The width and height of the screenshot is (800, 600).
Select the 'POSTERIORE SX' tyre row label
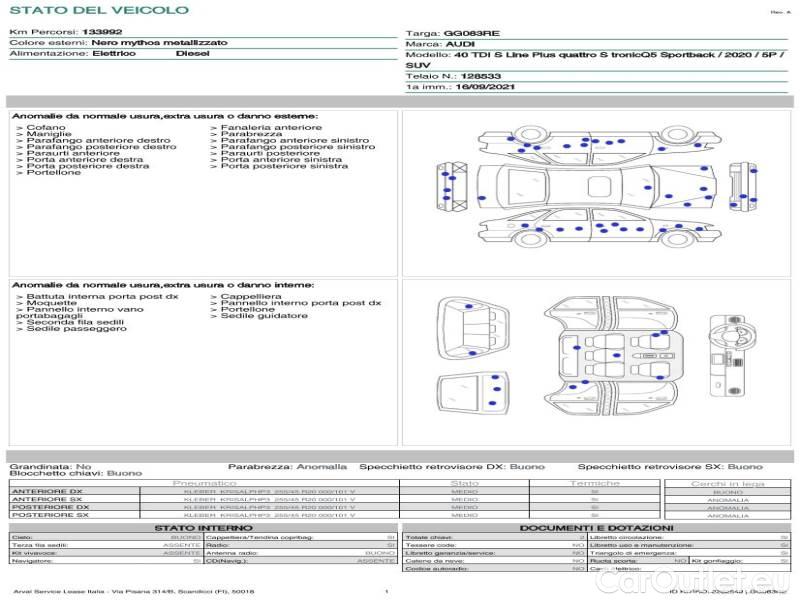click(50, 515)
